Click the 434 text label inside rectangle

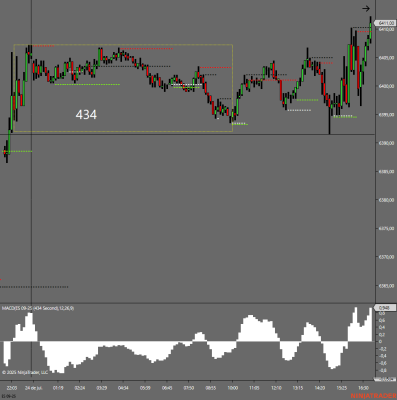86,115
